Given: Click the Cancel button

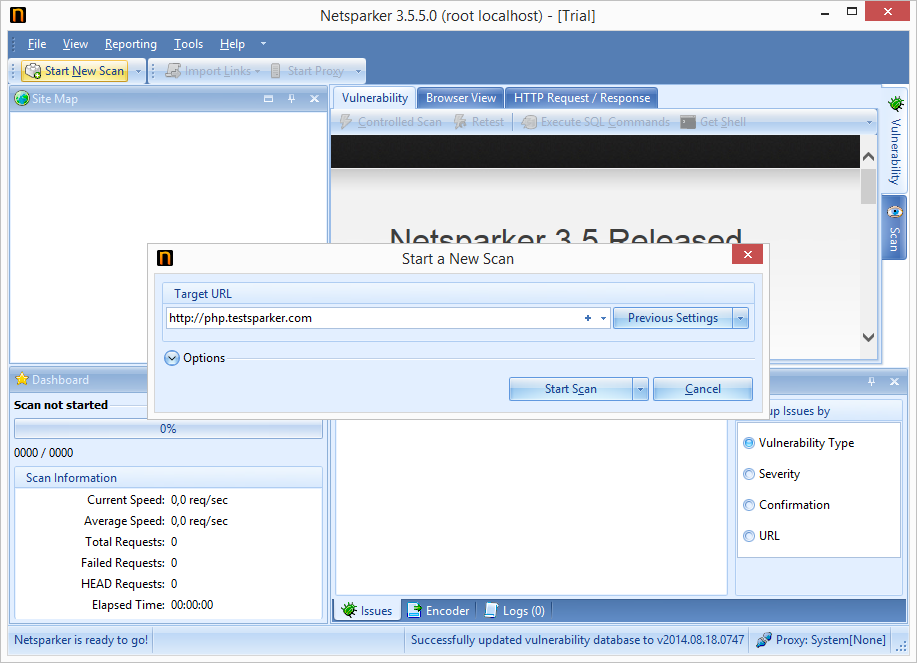Looking at the screenshot, I should pos(703,389).
